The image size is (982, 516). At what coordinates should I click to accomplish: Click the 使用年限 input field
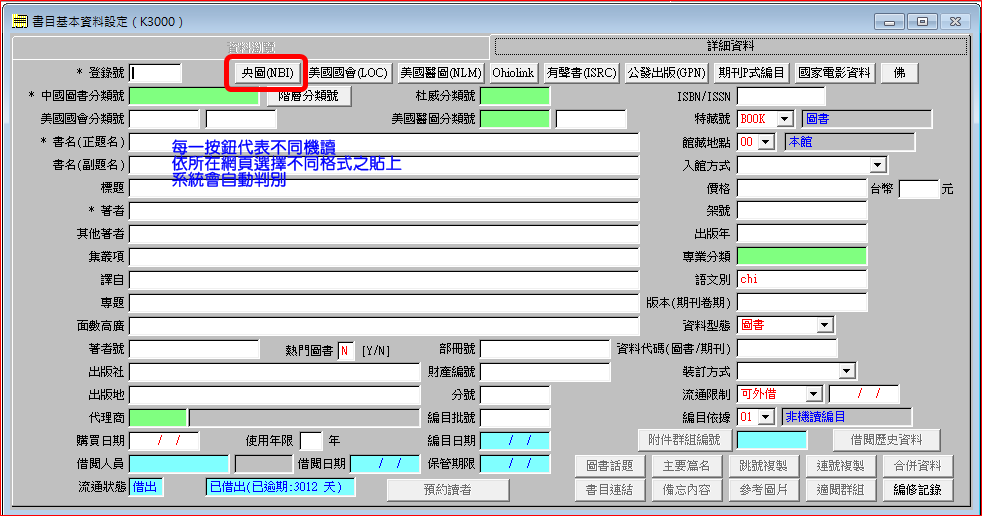[311, 441]
